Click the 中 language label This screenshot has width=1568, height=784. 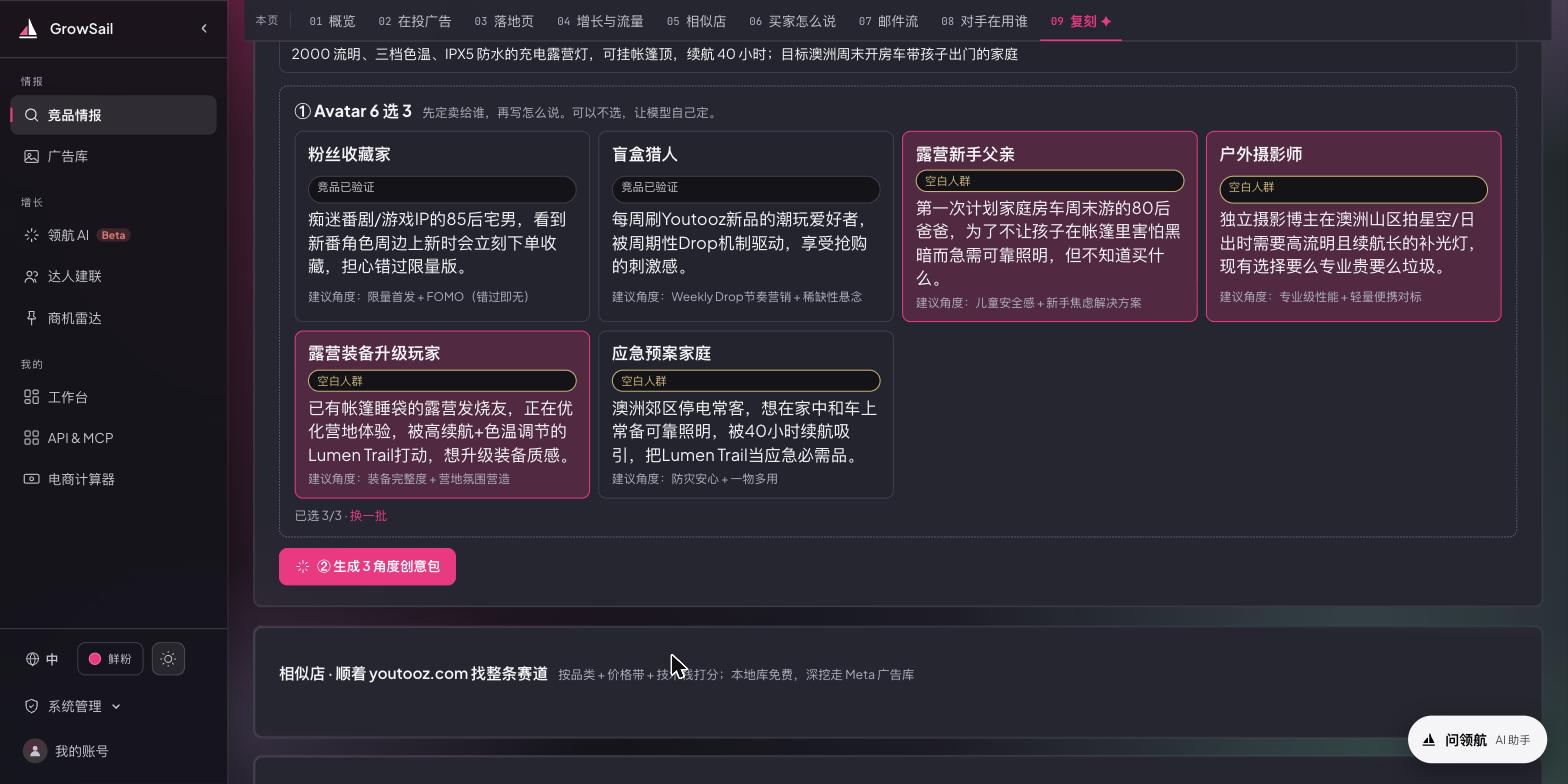point(52,659)
